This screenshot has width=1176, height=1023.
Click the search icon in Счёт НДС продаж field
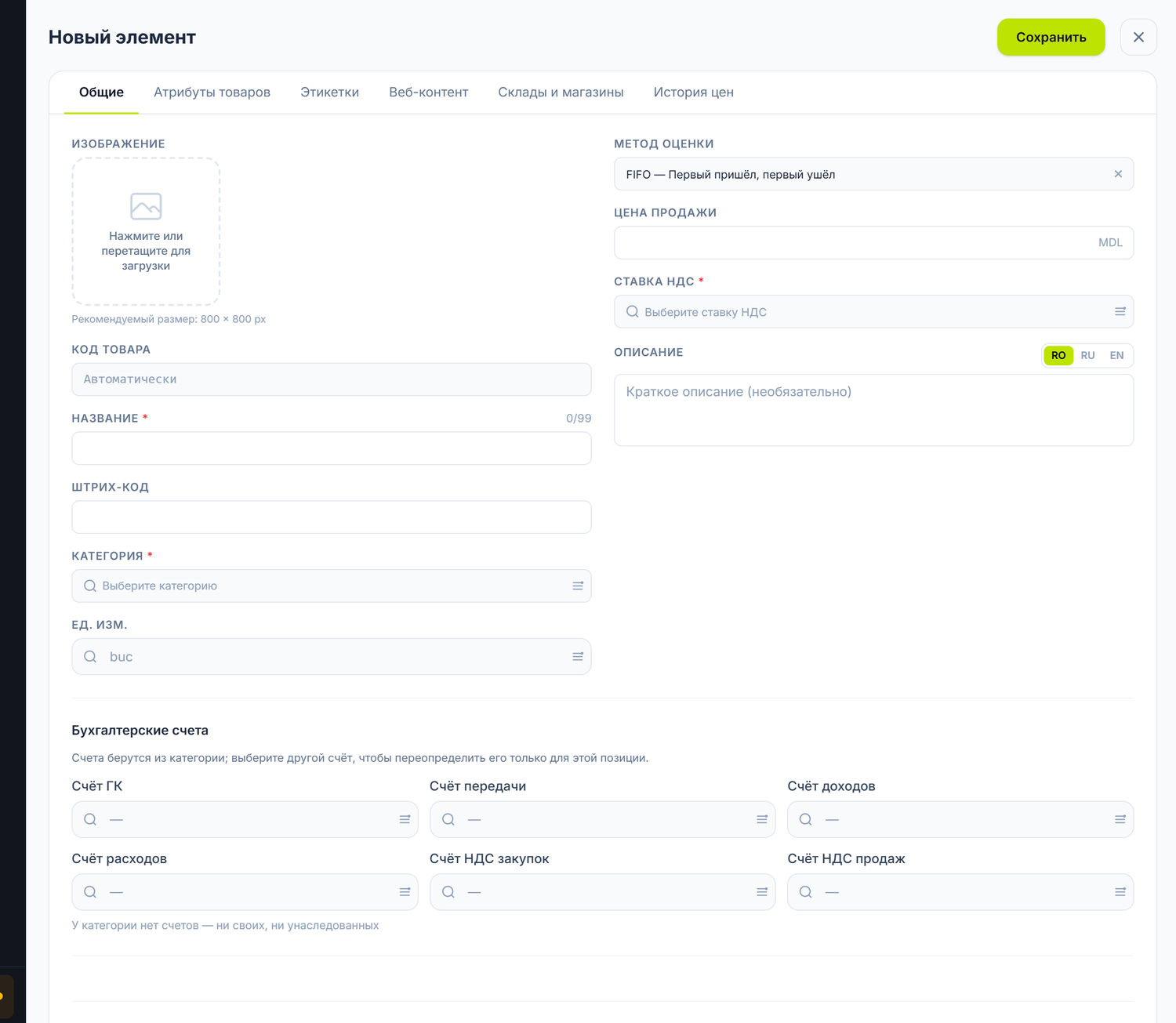pyautogui.click(x=805, y=892)
